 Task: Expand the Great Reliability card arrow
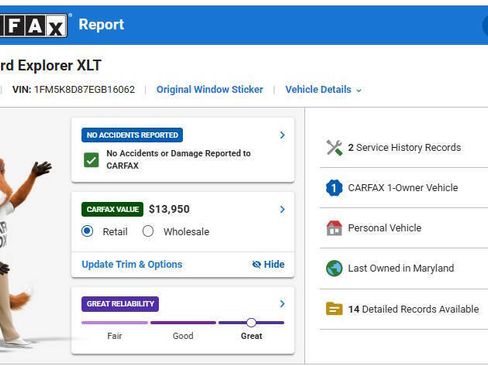tap(282, 304)
